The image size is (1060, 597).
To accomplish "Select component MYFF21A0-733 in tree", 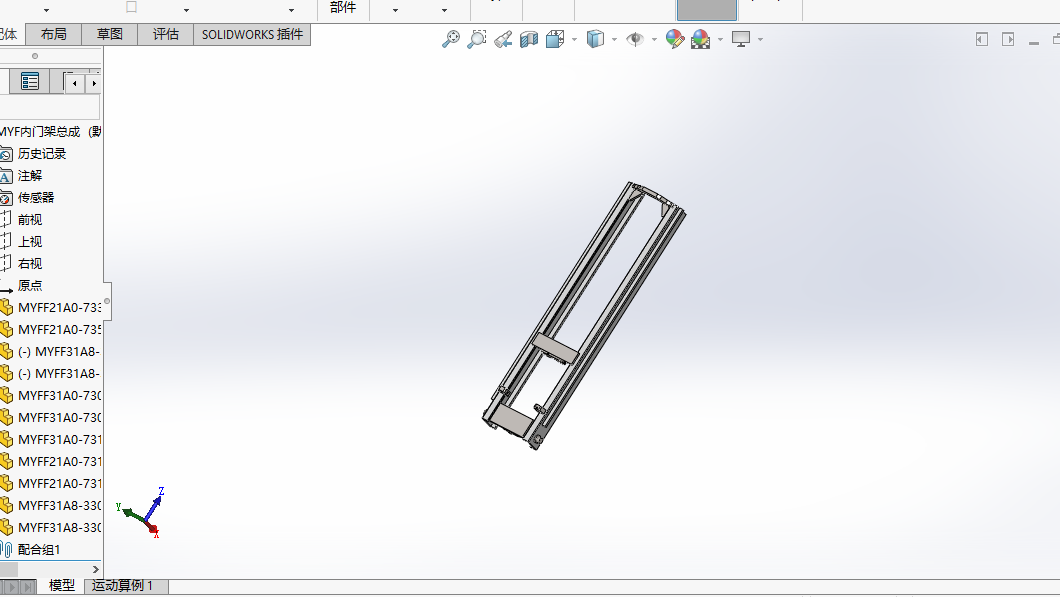I will (x=59, y=308).
